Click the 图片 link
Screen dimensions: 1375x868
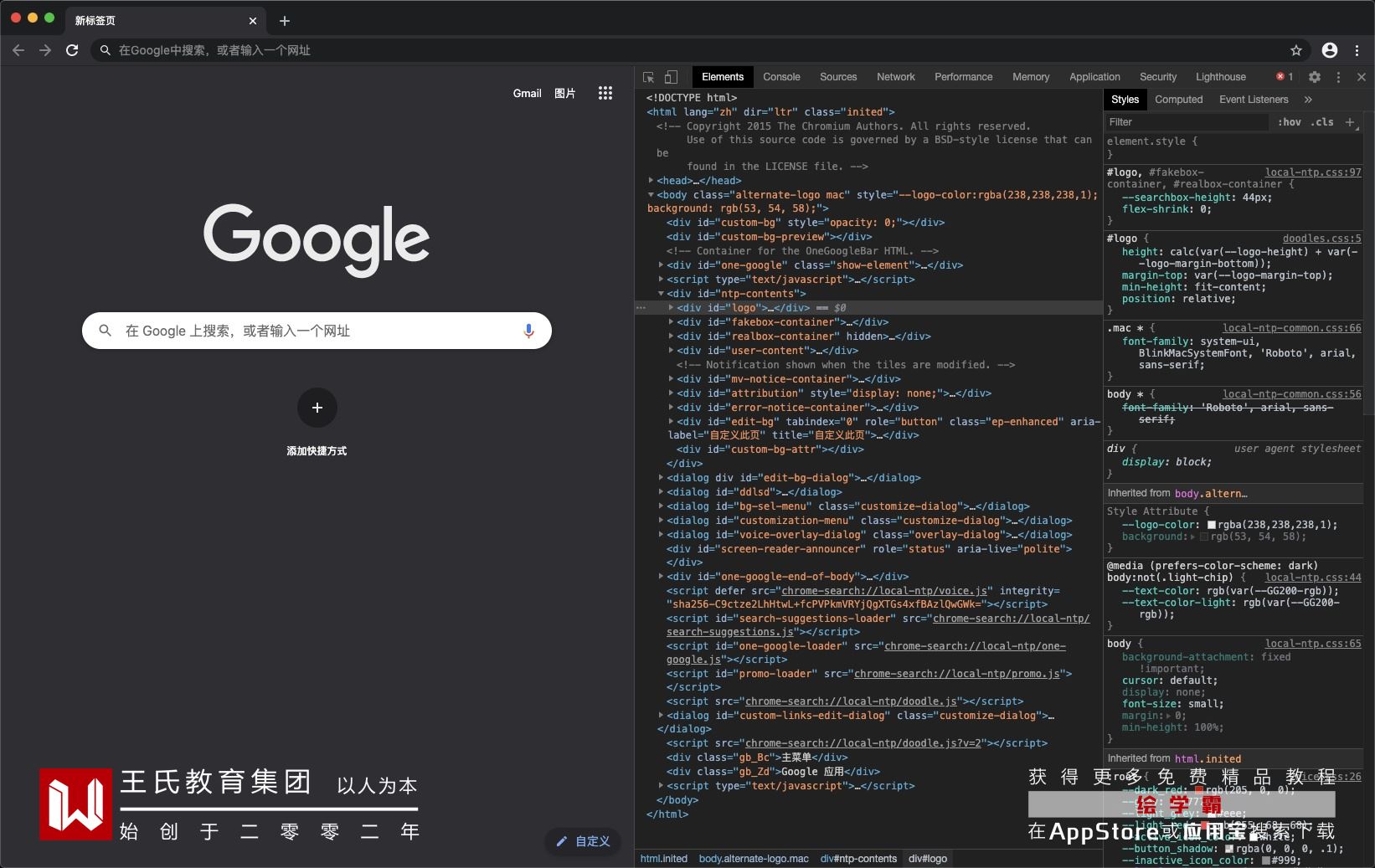tap(565, 93)
